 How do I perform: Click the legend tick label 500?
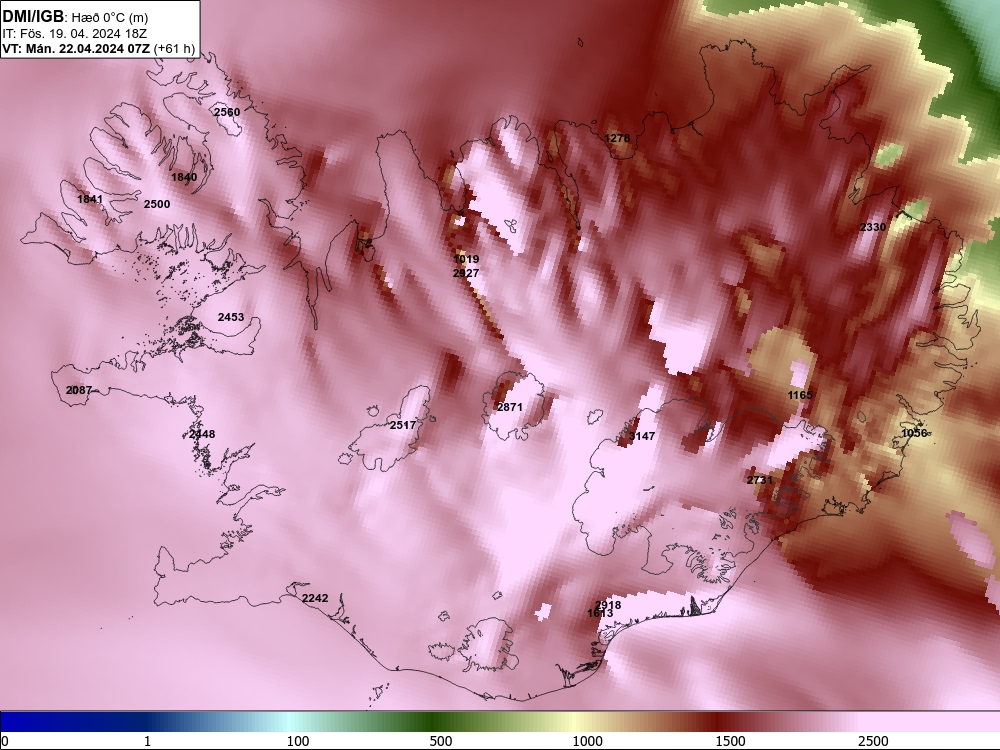(441, 741)
